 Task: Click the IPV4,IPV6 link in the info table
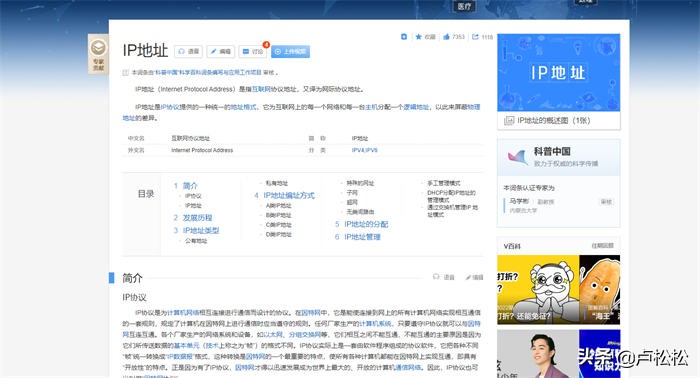point(364,150)
